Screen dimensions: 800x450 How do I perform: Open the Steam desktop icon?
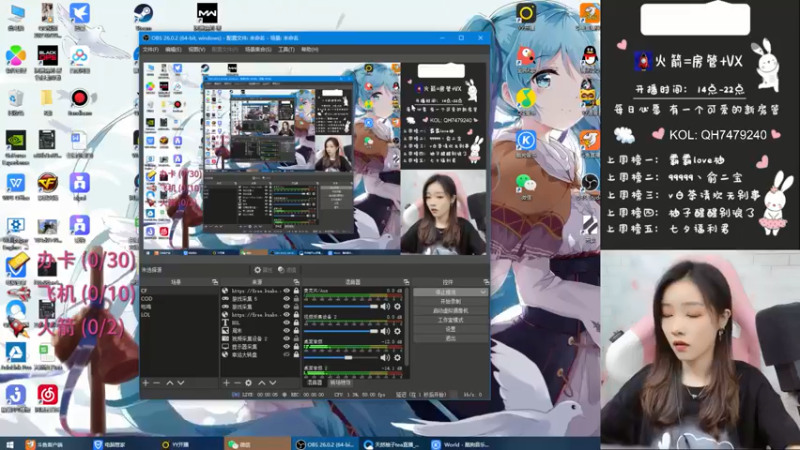tap(143, 17)
